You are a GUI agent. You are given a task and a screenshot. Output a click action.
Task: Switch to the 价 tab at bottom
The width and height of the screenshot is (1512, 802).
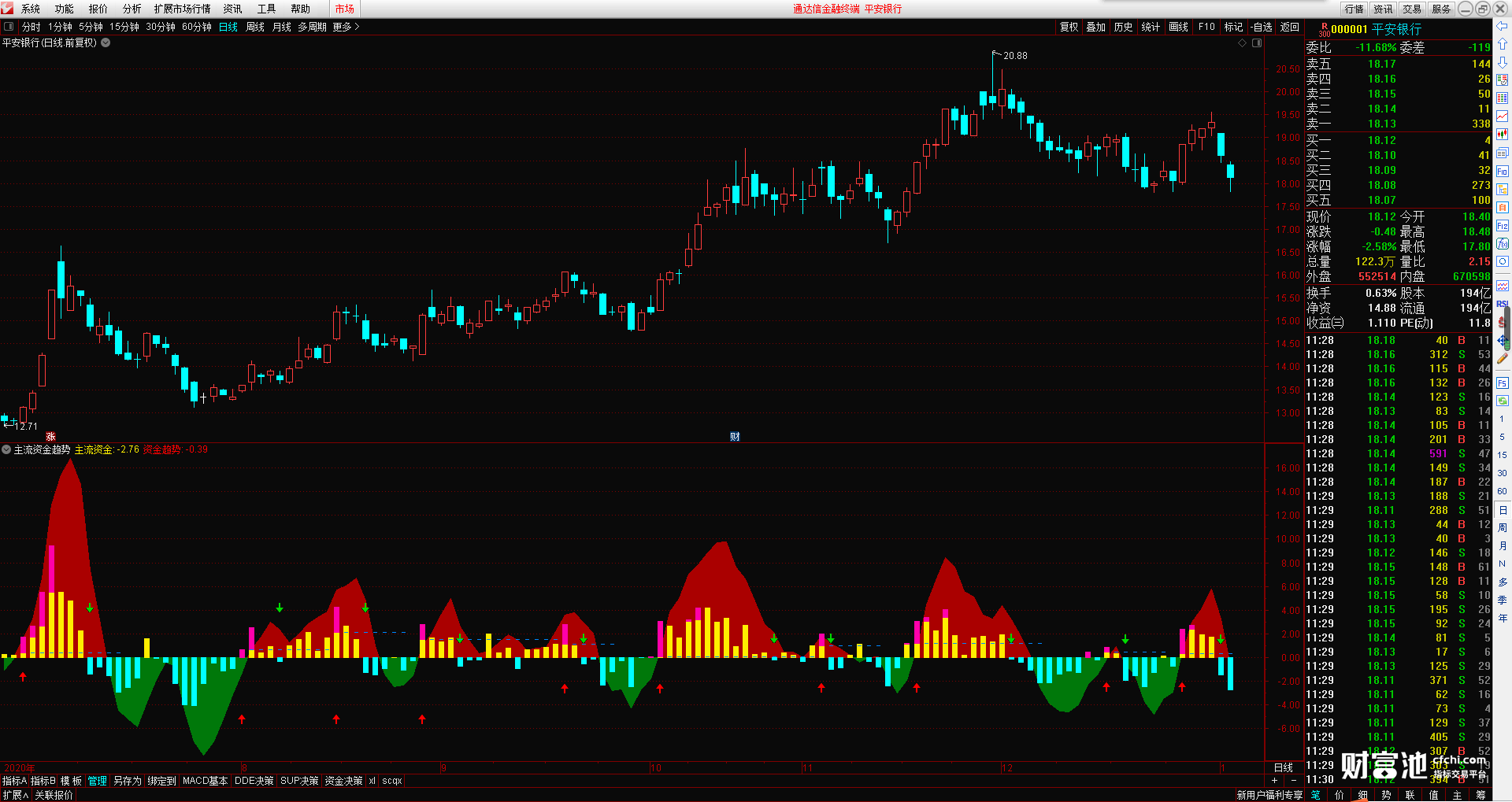pos(1339,795)
